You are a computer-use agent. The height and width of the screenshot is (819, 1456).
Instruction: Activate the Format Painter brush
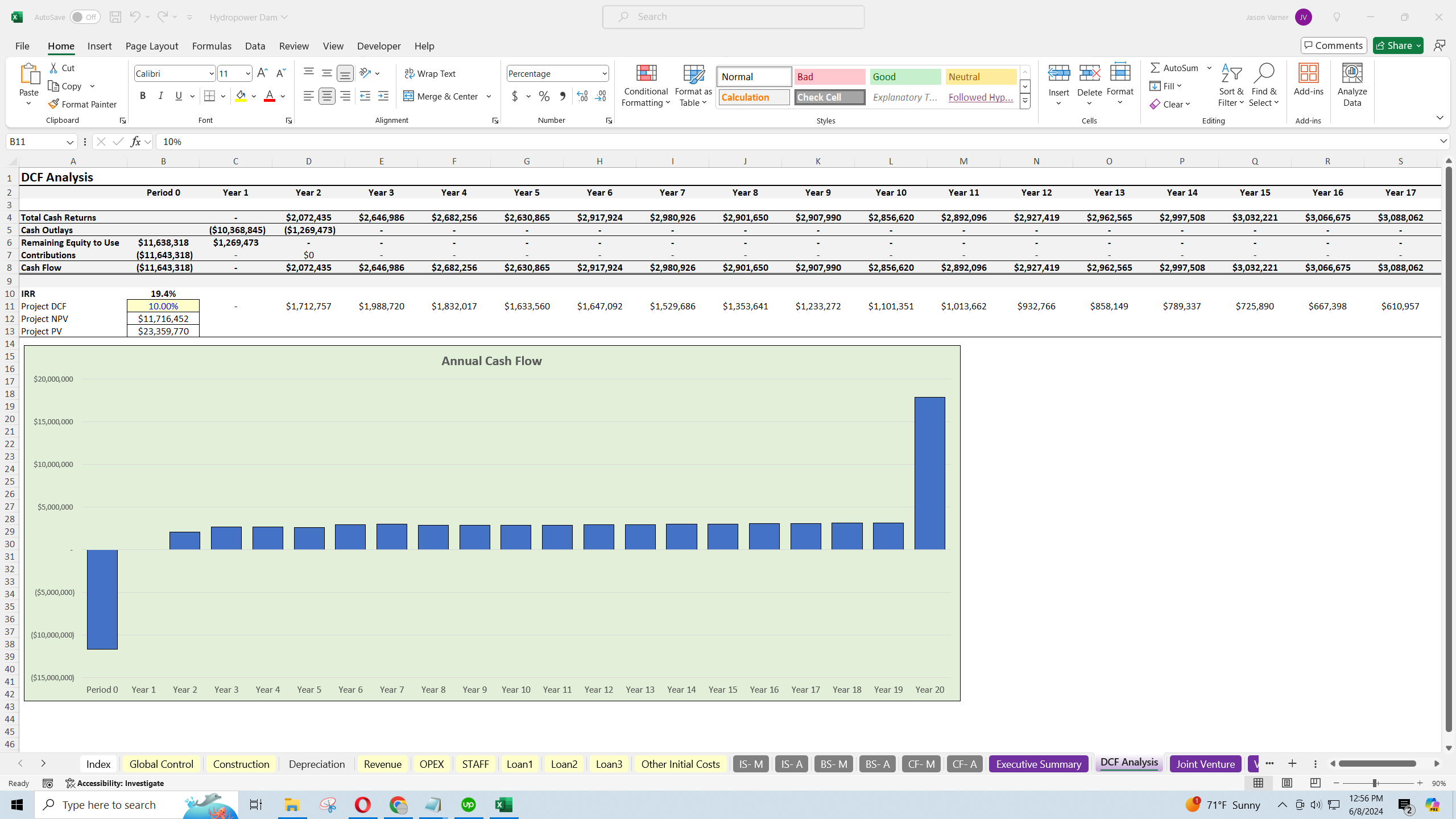[x=82, y=104]
